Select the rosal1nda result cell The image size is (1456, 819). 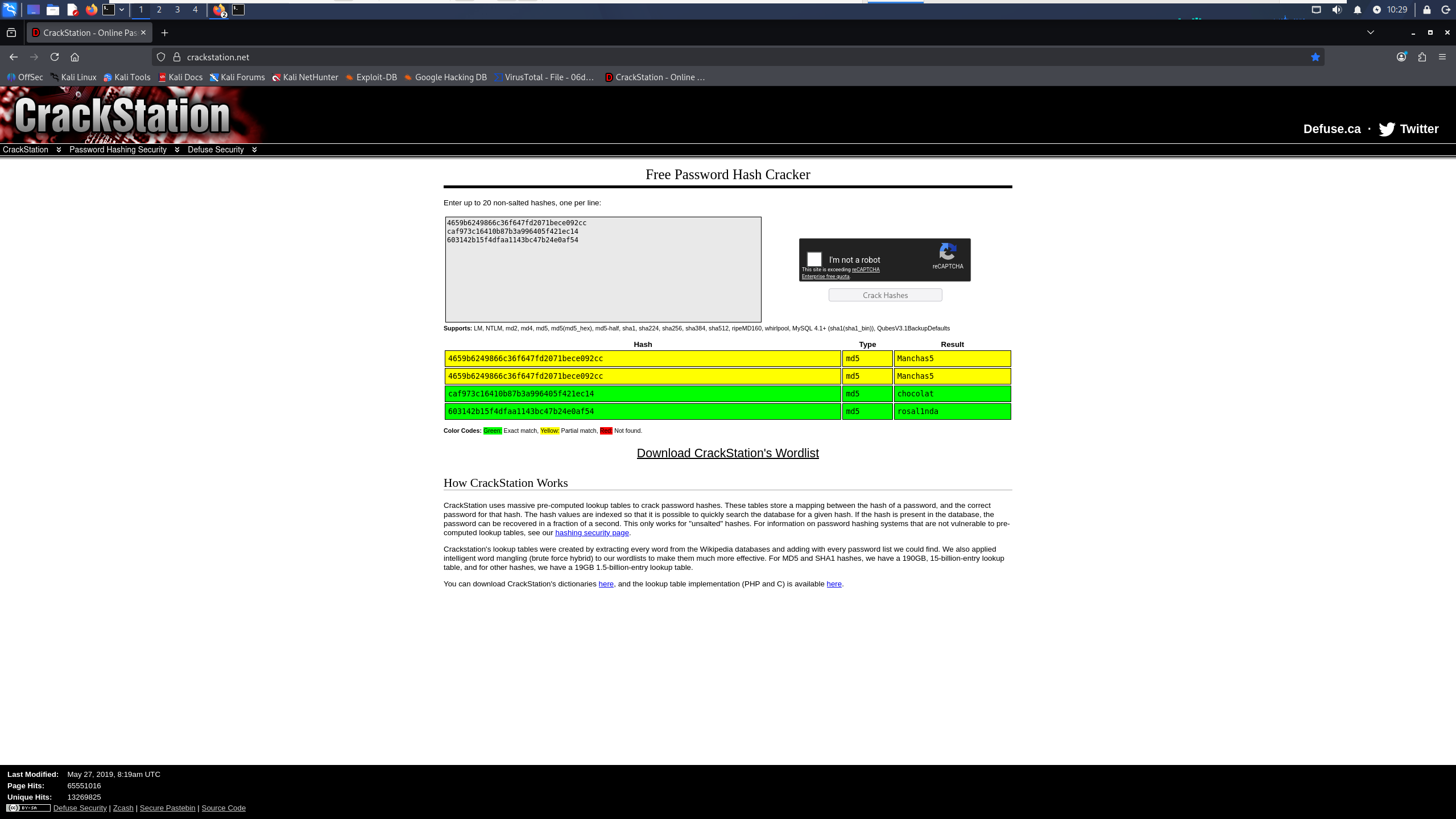(x=952, y=411)
